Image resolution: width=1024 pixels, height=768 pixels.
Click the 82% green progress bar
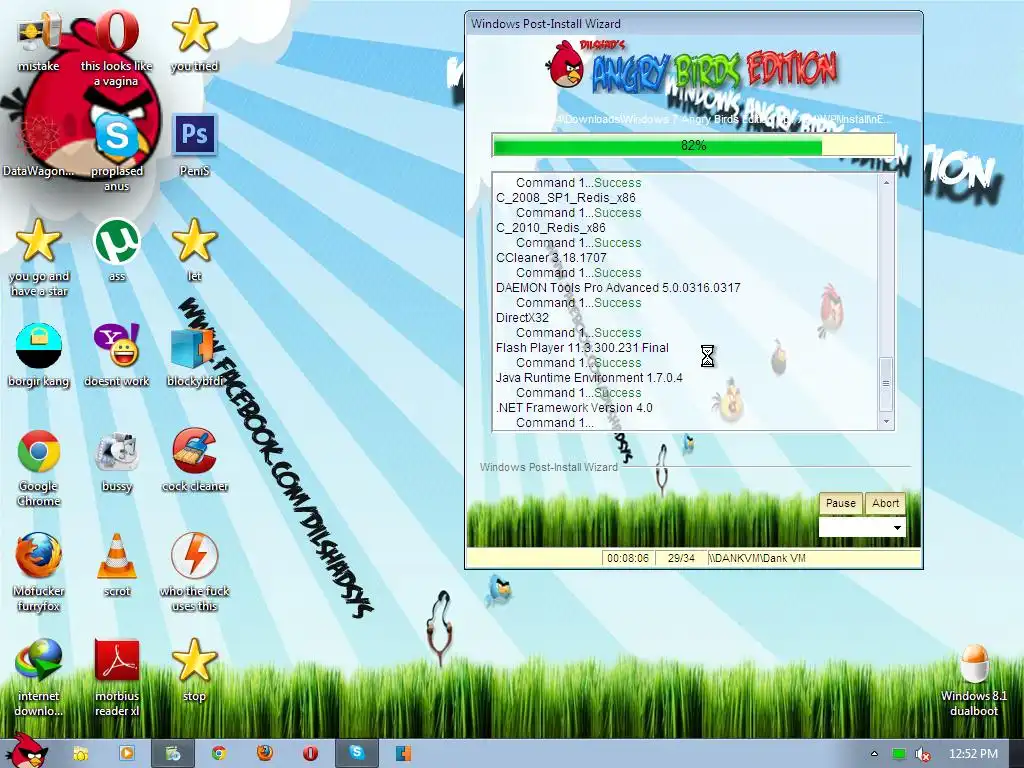(x=694, y=146)
